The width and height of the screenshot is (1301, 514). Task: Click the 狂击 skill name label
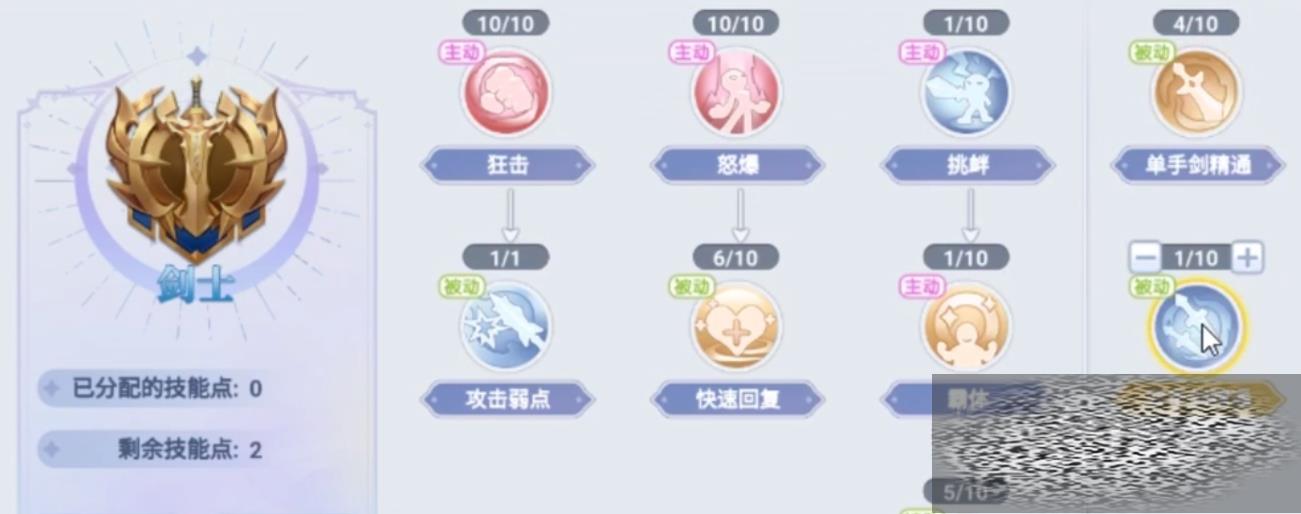pos(507,165)
